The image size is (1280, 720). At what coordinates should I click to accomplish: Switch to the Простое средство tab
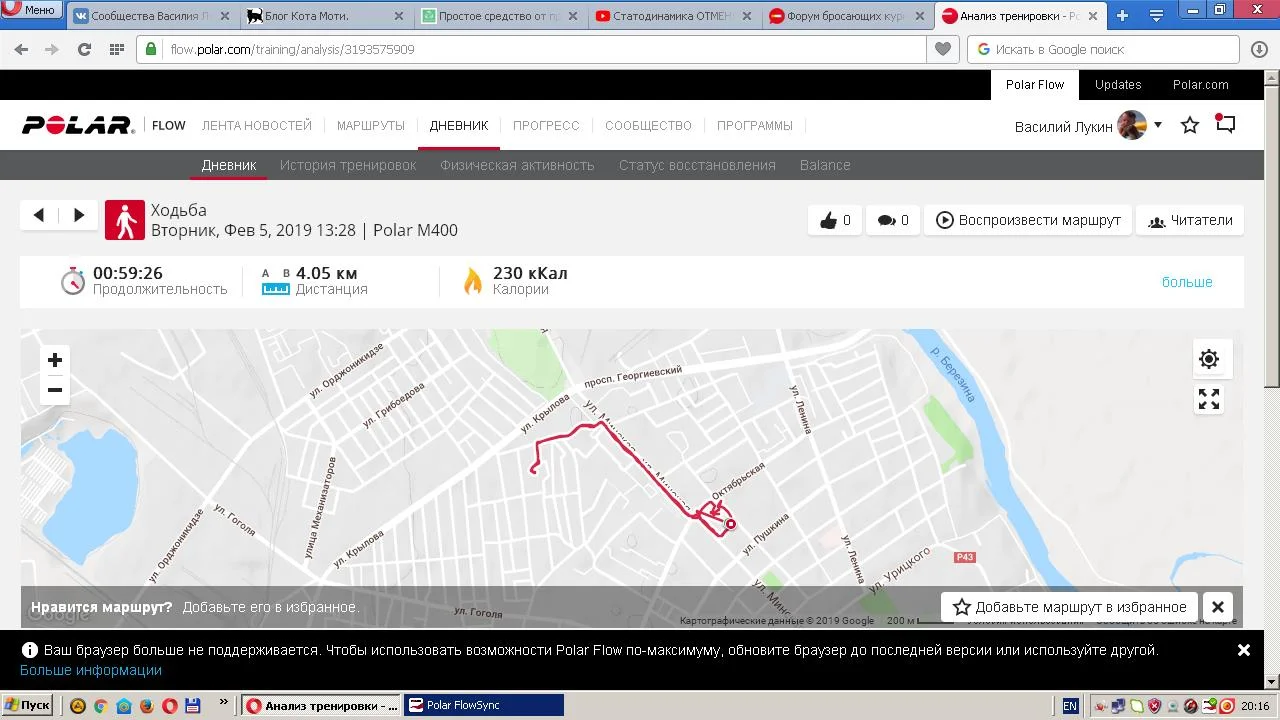click(499, 16)
